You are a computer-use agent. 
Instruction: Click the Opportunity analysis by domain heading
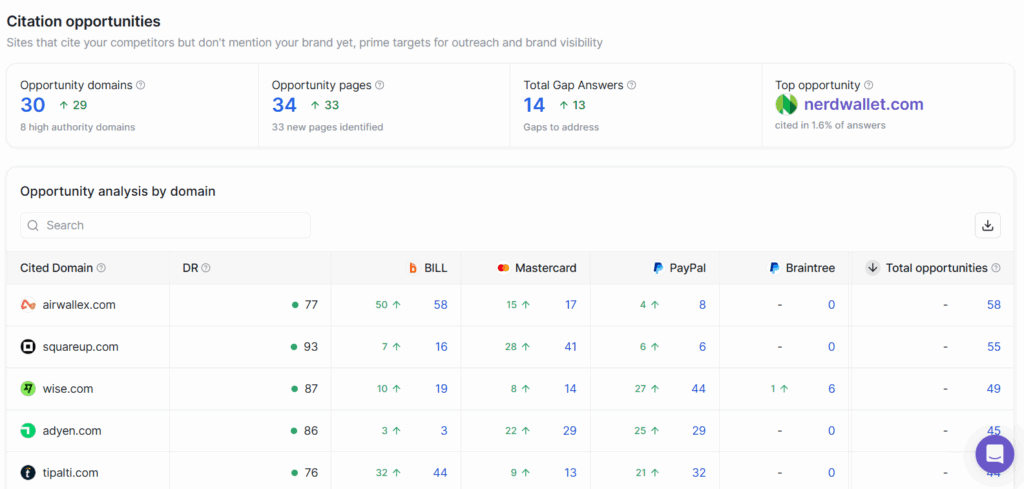[x=118, y=191]
